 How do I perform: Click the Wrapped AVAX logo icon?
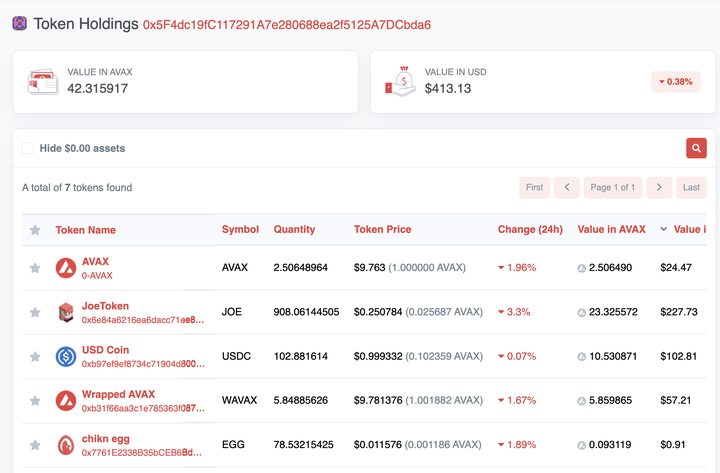[66, 400]
